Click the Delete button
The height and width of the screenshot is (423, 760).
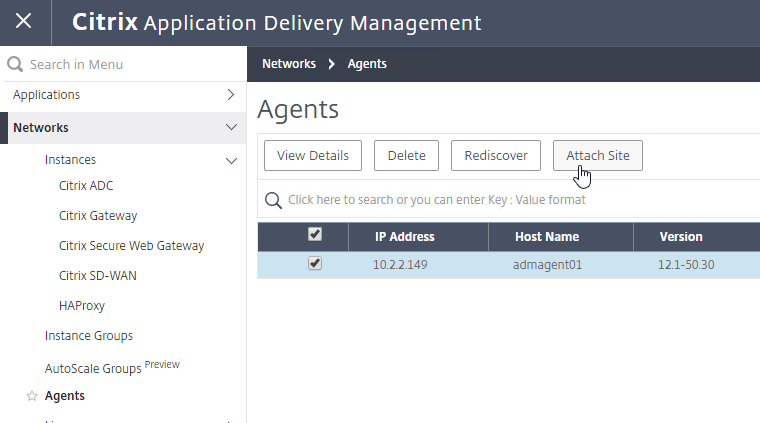pyautogui.click(x=406, y=156)
